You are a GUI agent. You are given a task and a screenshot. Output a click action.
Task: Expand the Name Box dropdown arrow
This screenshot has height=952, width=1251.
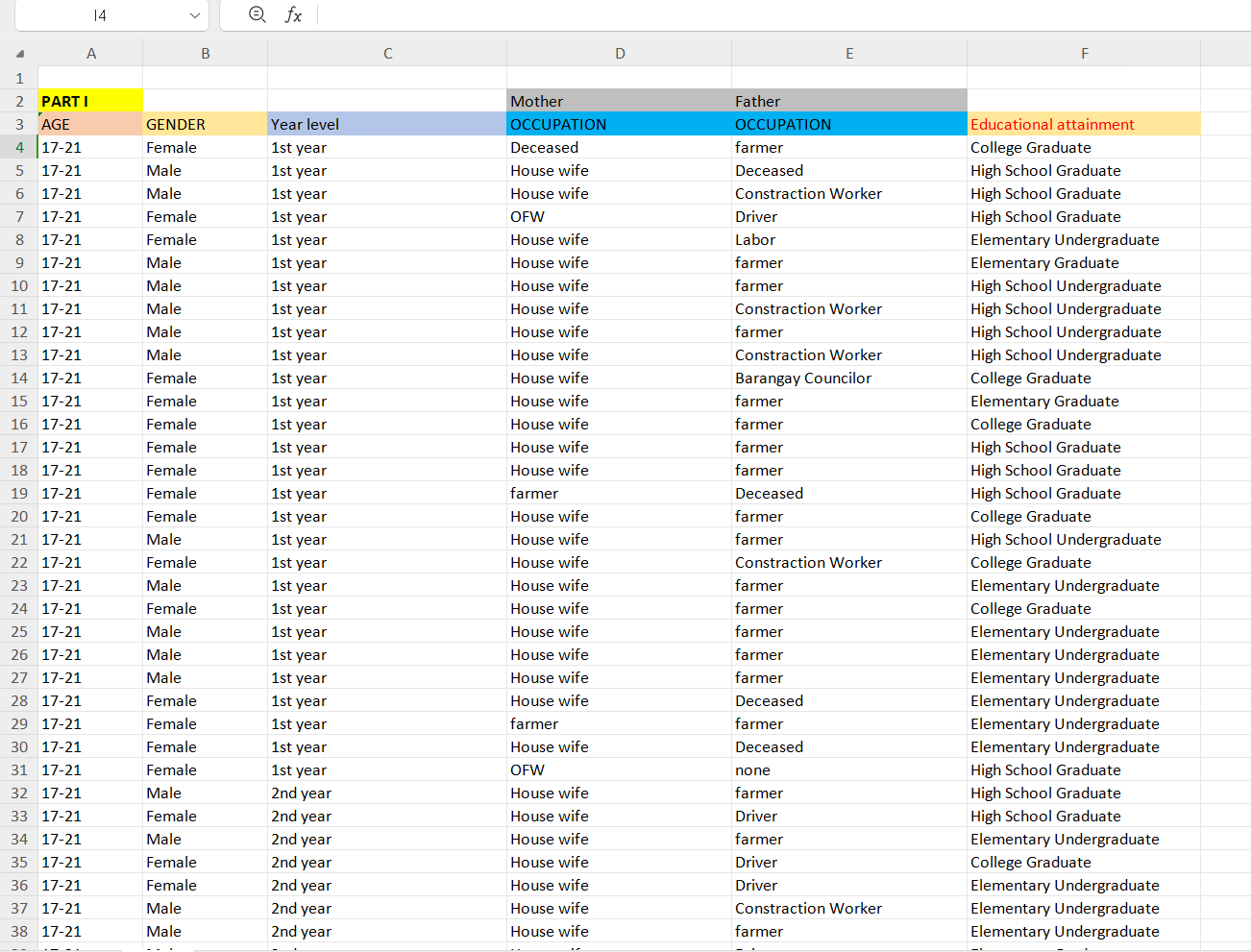tap(195, 15)
